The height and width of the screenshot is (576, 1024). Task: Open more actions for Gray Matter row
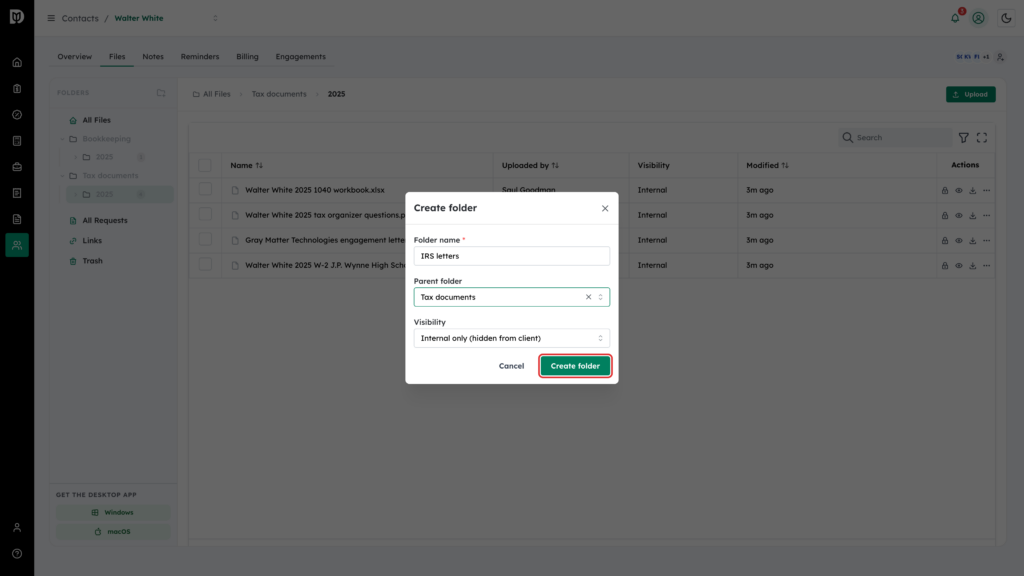point(986,240)
